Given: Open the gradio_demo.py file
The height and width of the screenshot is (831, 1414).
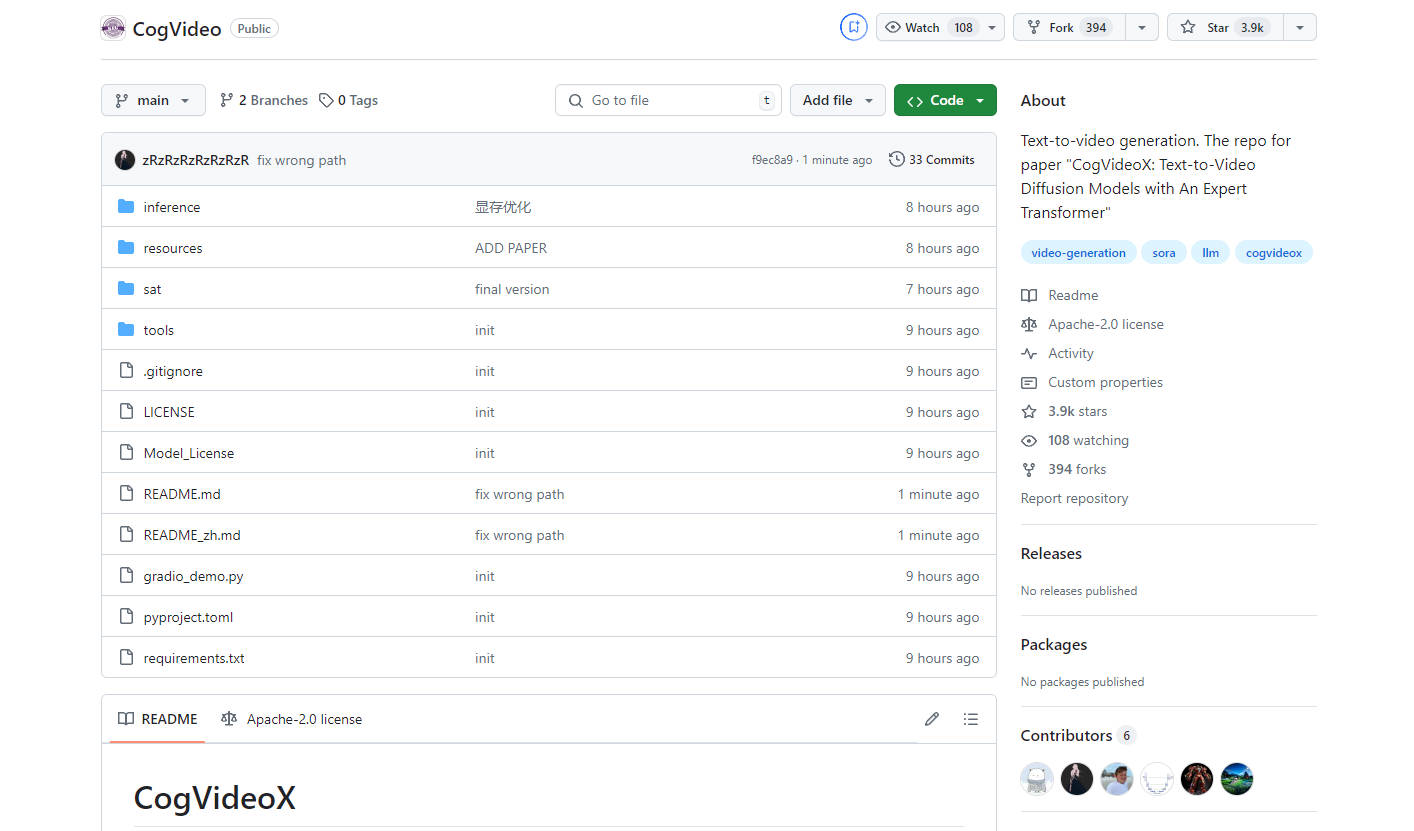Looking at the screenshot, I should point(193,576).
